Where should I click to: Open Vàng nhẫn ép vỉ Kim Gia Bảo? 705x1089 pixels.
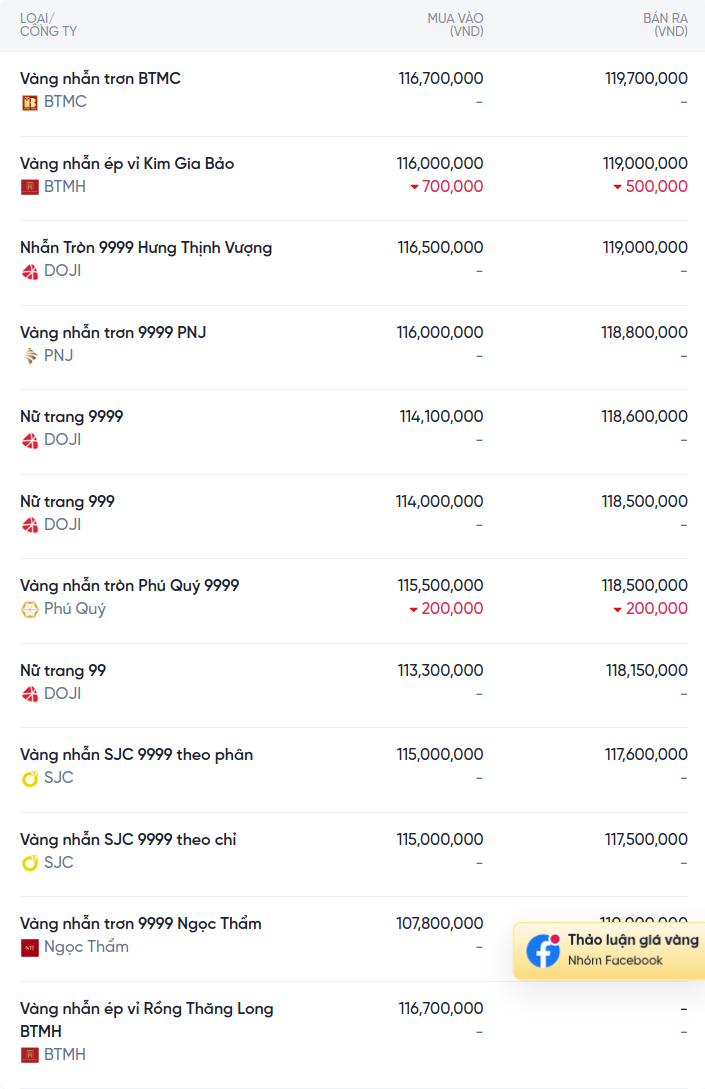tap(354, 178)
